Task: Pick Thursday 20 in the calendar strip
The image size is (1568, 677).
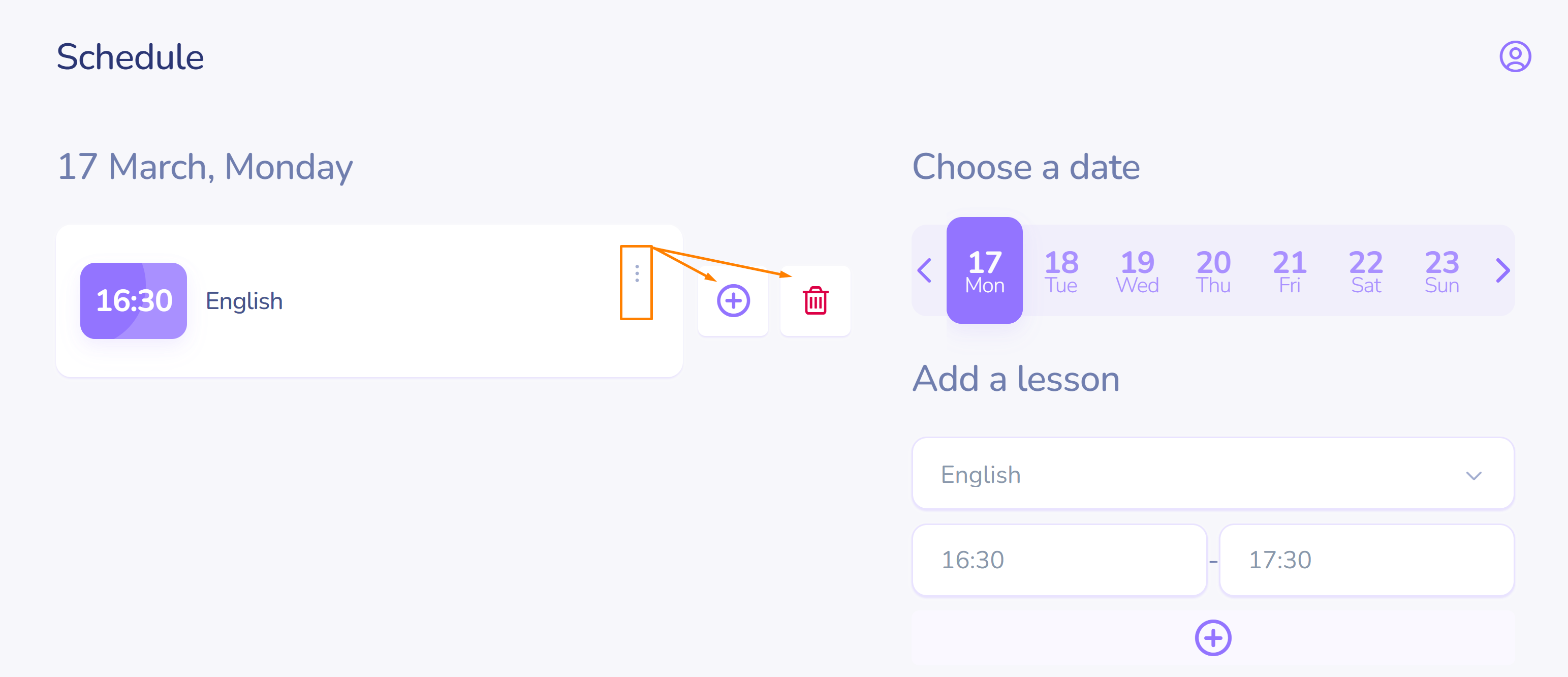Action: 1213,271
